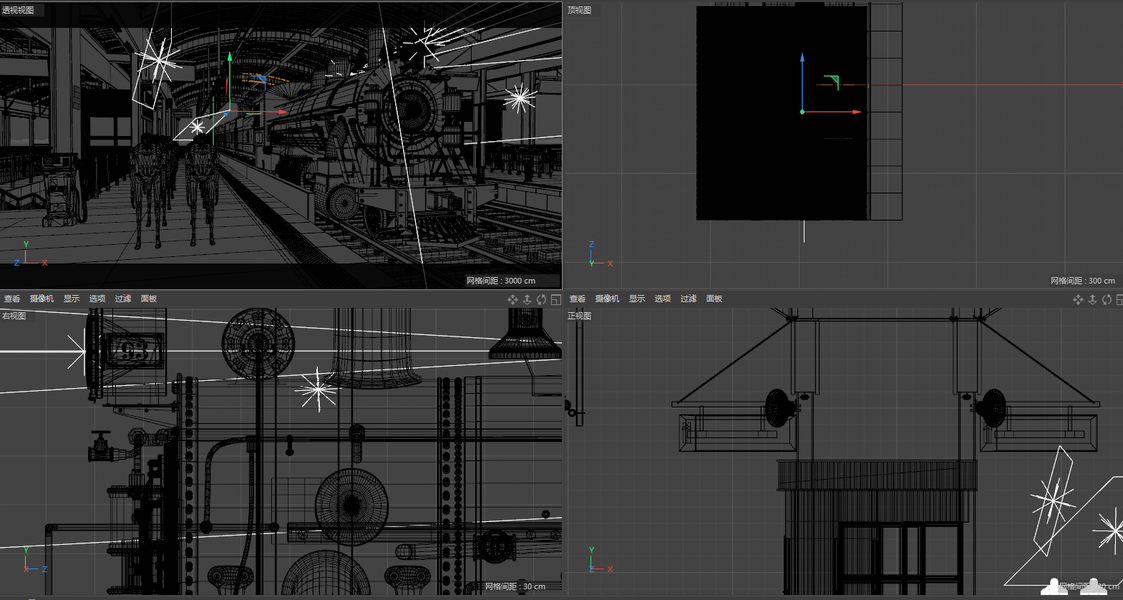
Task: Open the 显示 menu of the front view
Action: 637,299
